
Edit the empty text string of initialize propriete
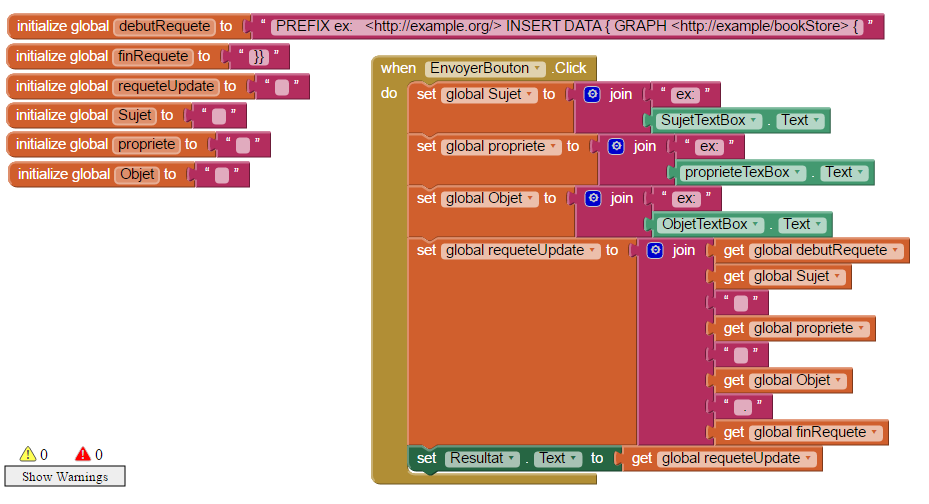[x=243, y=145]
